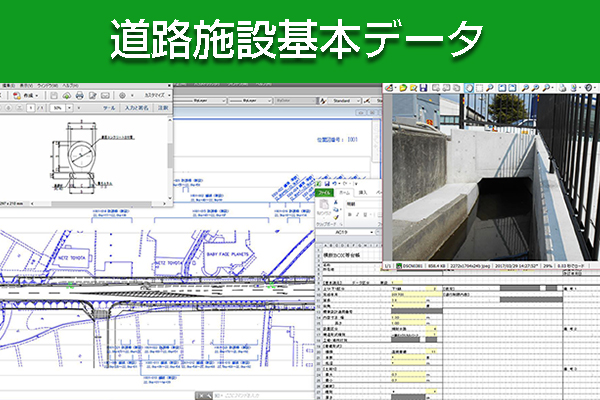Open the ByColor dropdown in CAD toolbar
600x400 pixels.
pyautogui.click(x=295, y=101)
